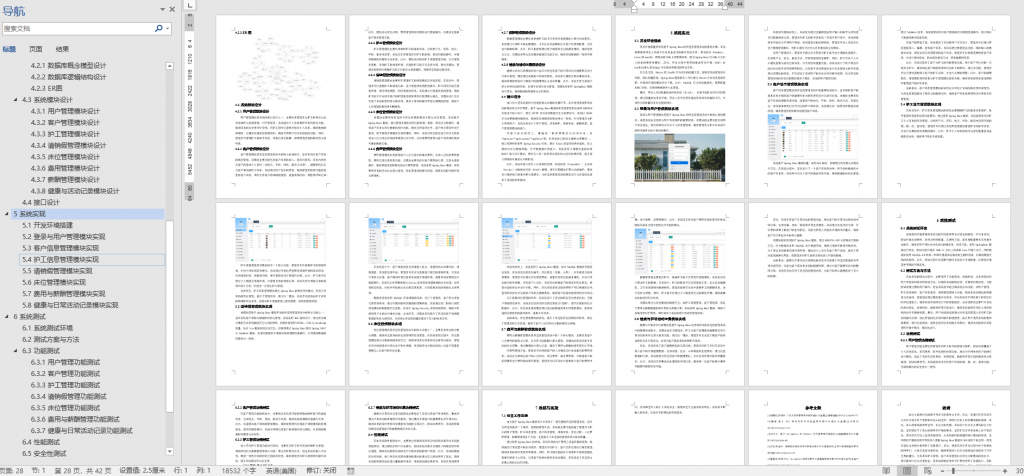
Task: Click inside the 搜索文档 search box
Action: (x=70, y=28)
